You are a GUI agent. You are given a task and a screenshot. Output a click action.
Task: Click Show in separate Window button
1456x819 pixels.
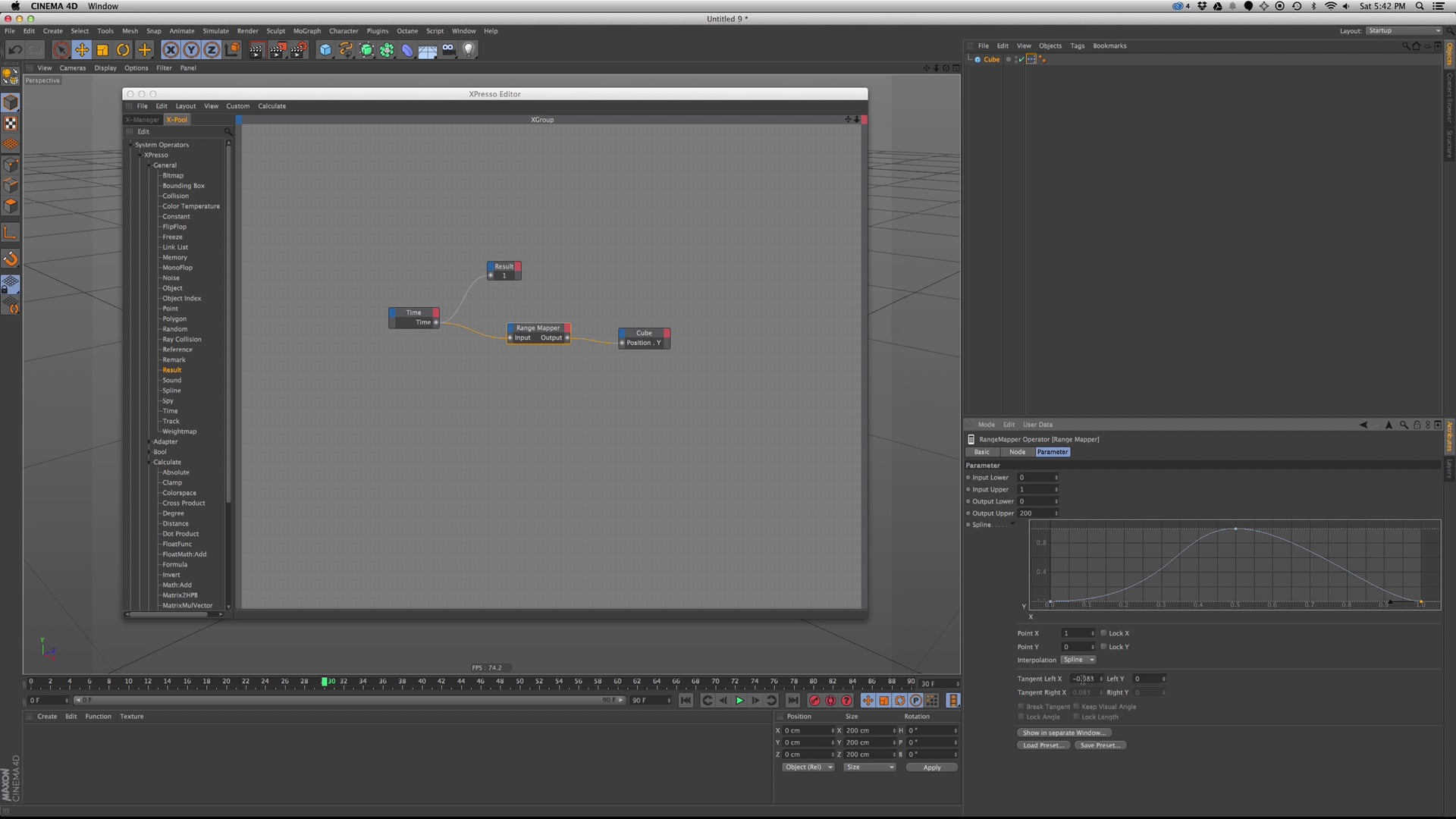pyautogui.click(x=1065, y=733)
